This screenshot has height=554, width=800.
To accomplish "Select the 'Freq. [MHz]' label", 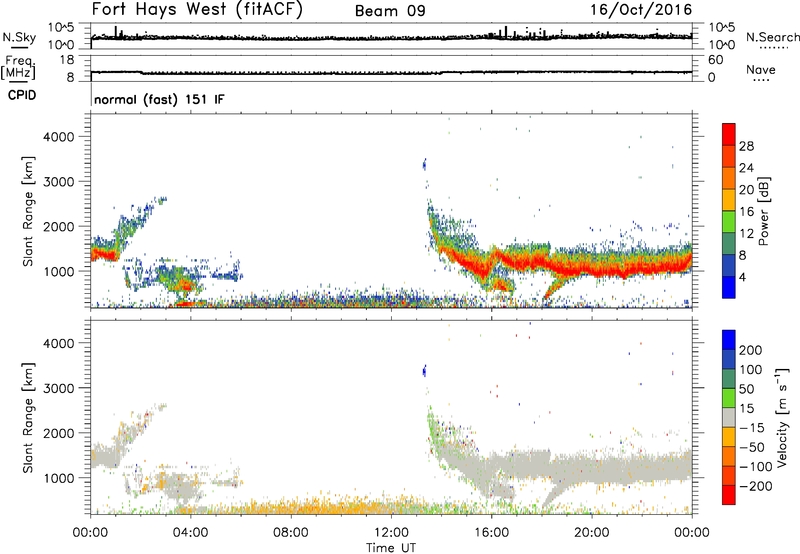I will (18, 67).
